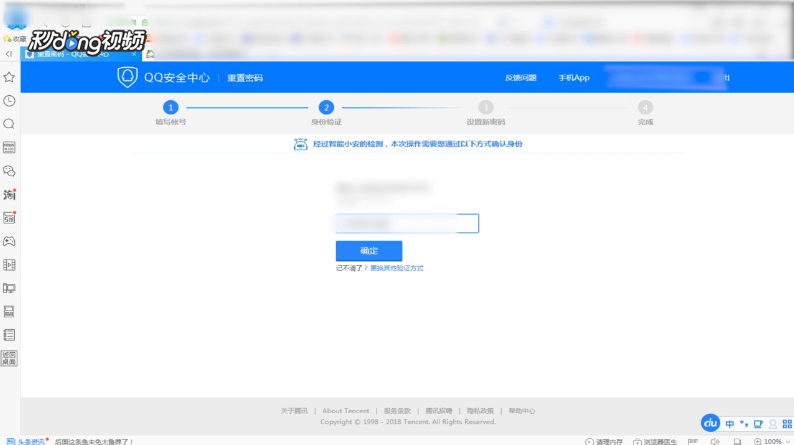Click the 返回桌面 sidebar icon
The width and height of the screenshot is (794, 445).
pyautogui.click(x=9, y=358)
